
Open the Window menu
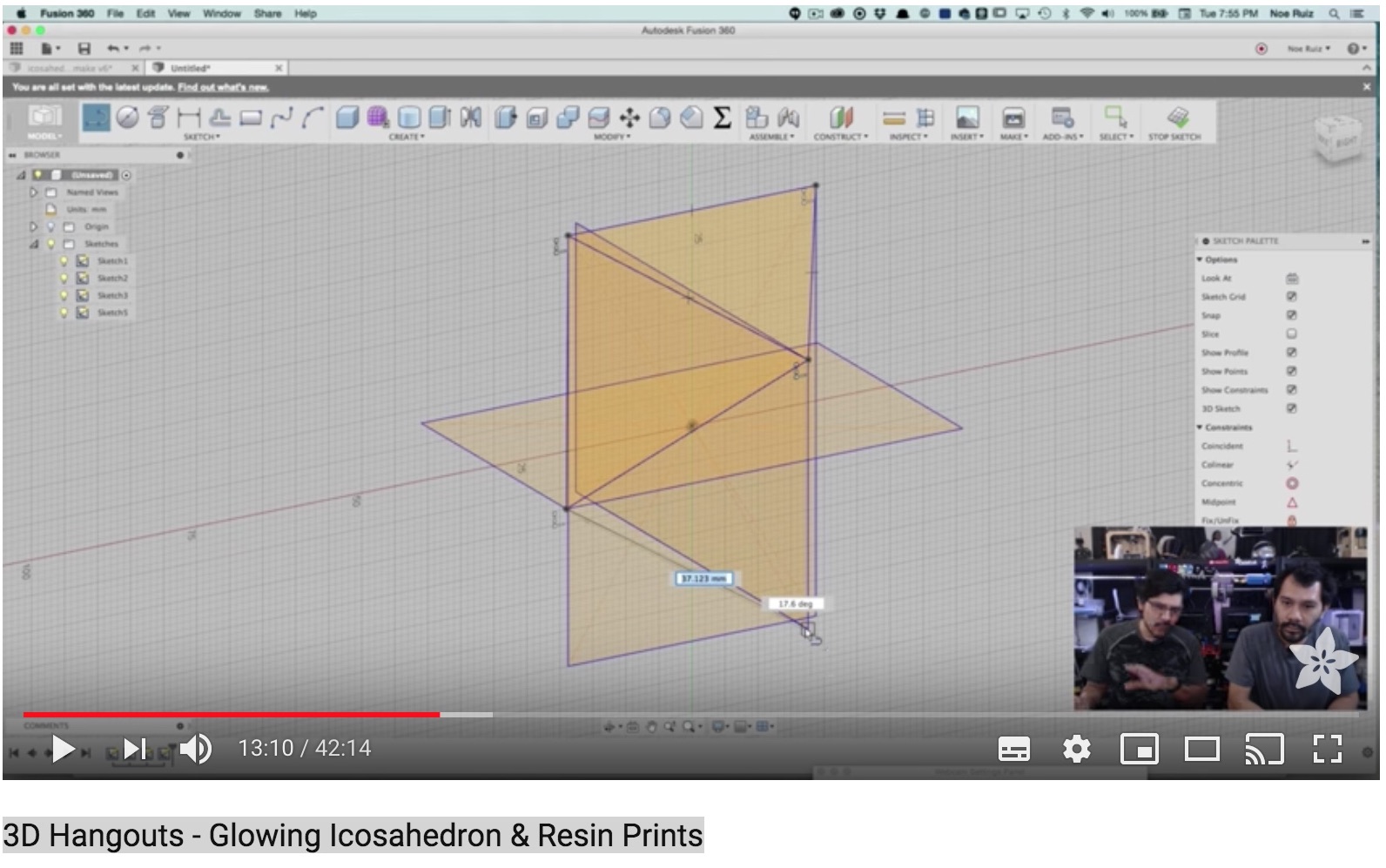point(222,14)
